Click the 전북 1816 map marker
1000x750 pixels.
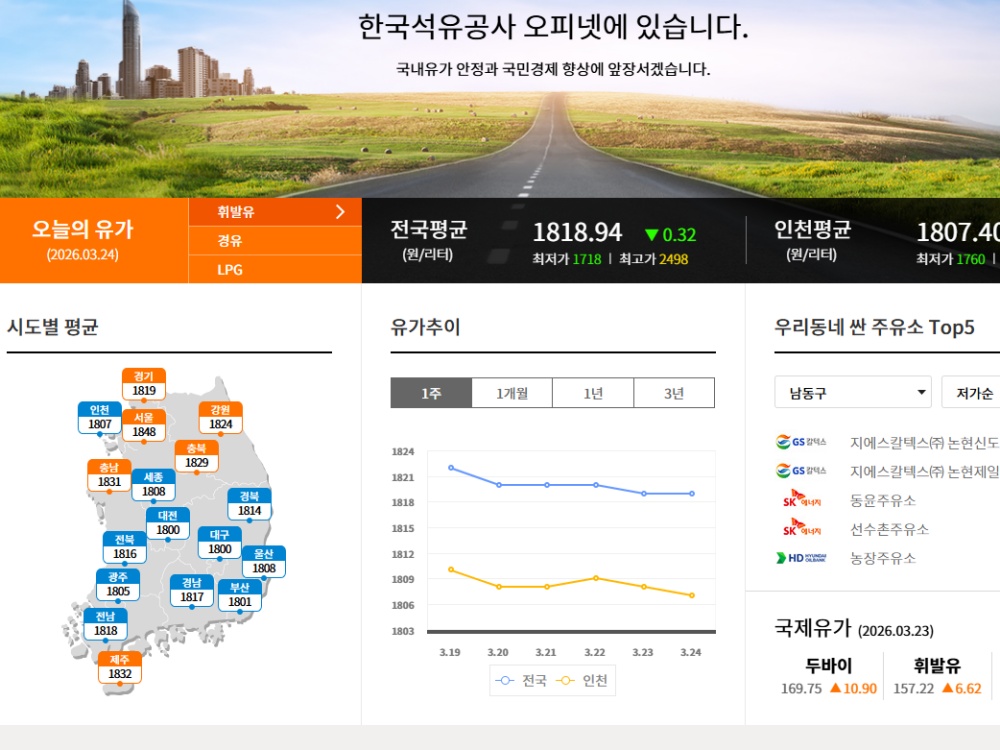[125, 547]
